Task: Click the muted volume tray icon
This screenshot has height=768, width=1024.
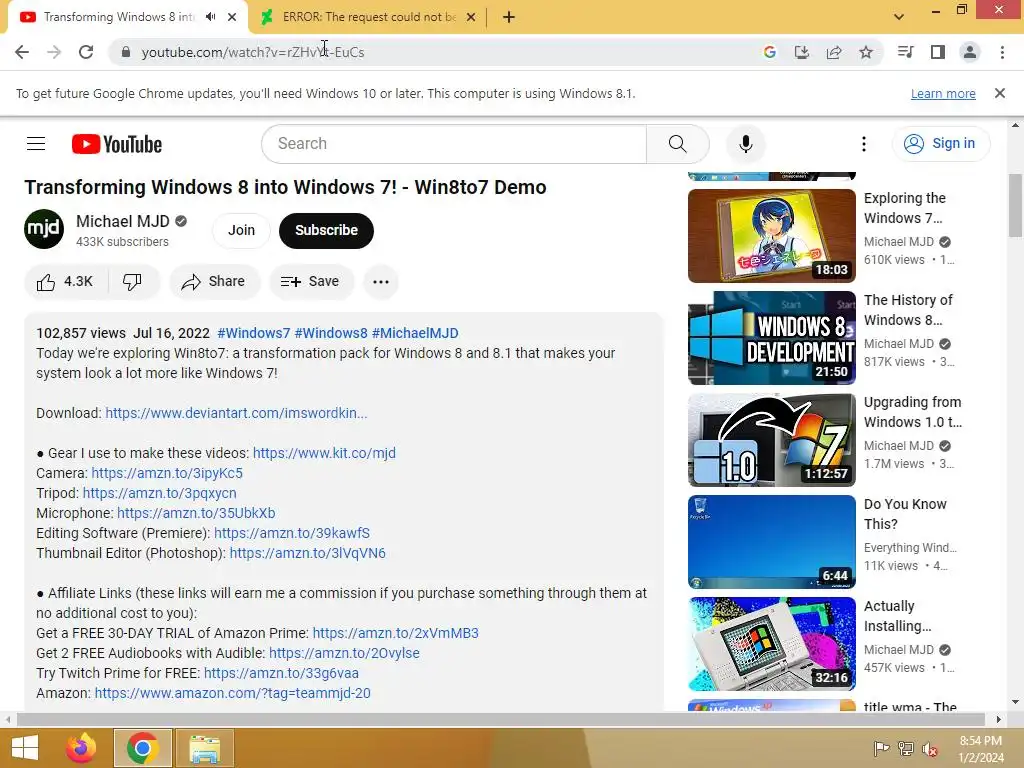Action: click(x=930, y=749)
